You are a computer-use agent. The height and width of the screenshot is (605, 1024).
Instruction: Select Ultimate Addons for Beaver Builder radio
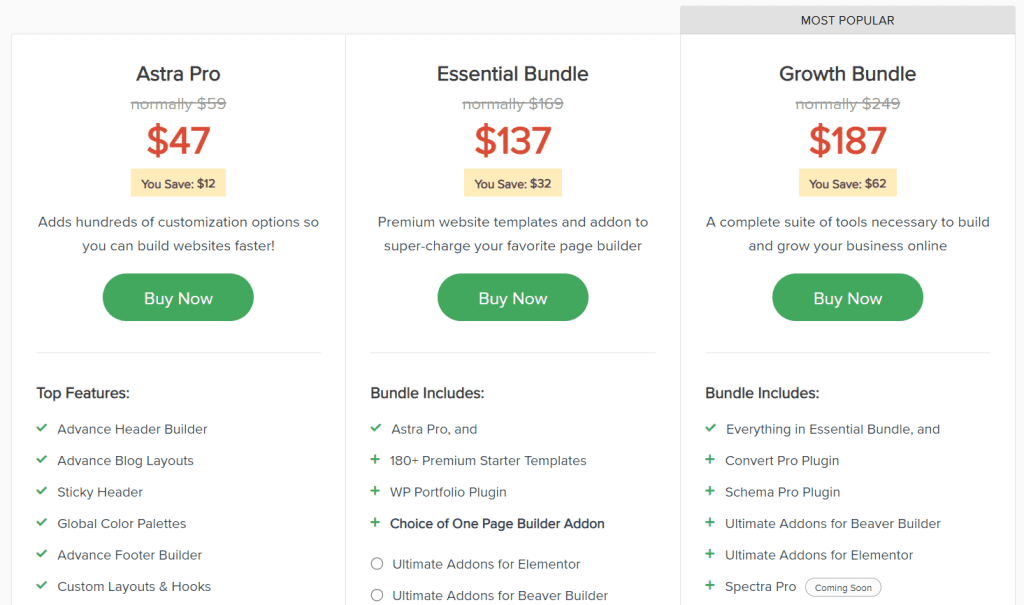click(x=377, y=595)
